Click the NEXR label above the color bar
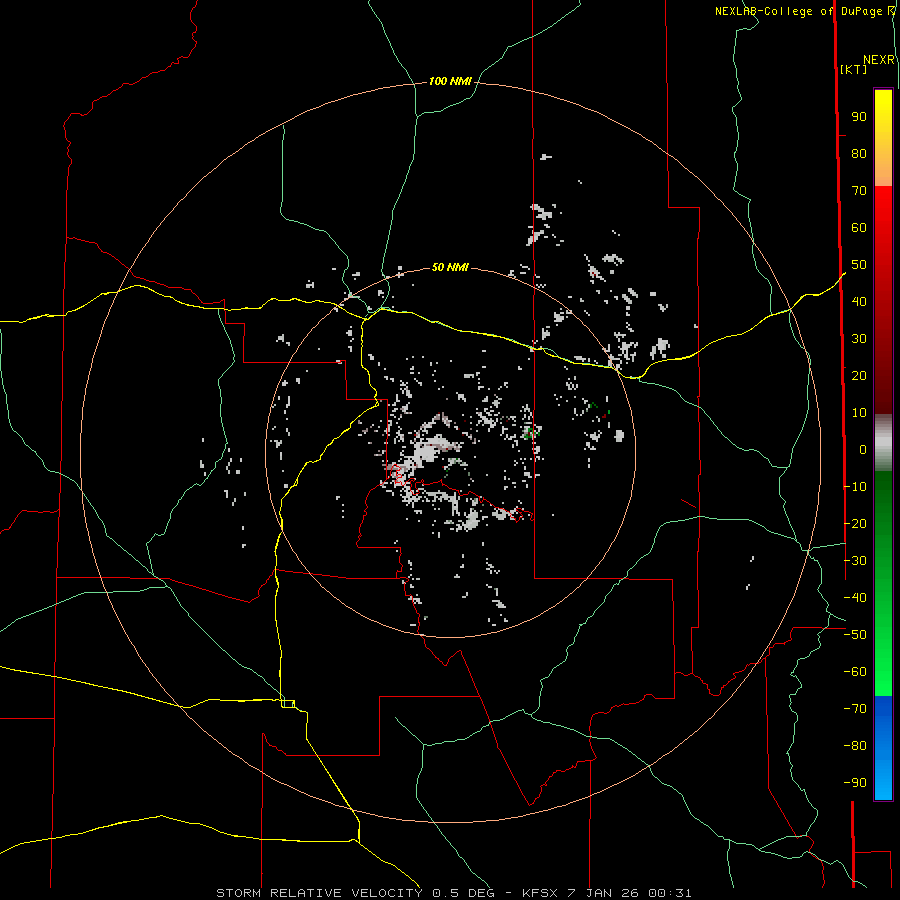 tap(879, 60)
